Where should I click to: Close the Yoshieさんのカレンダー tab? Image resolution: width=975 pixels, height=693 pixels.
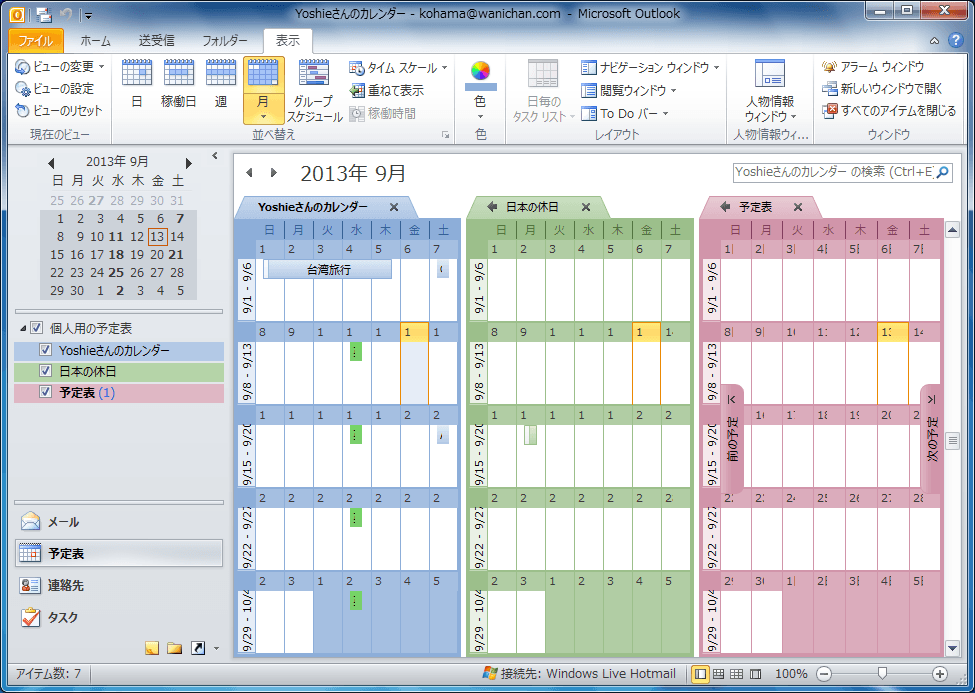pyautogui.click(x=394, y=207)
